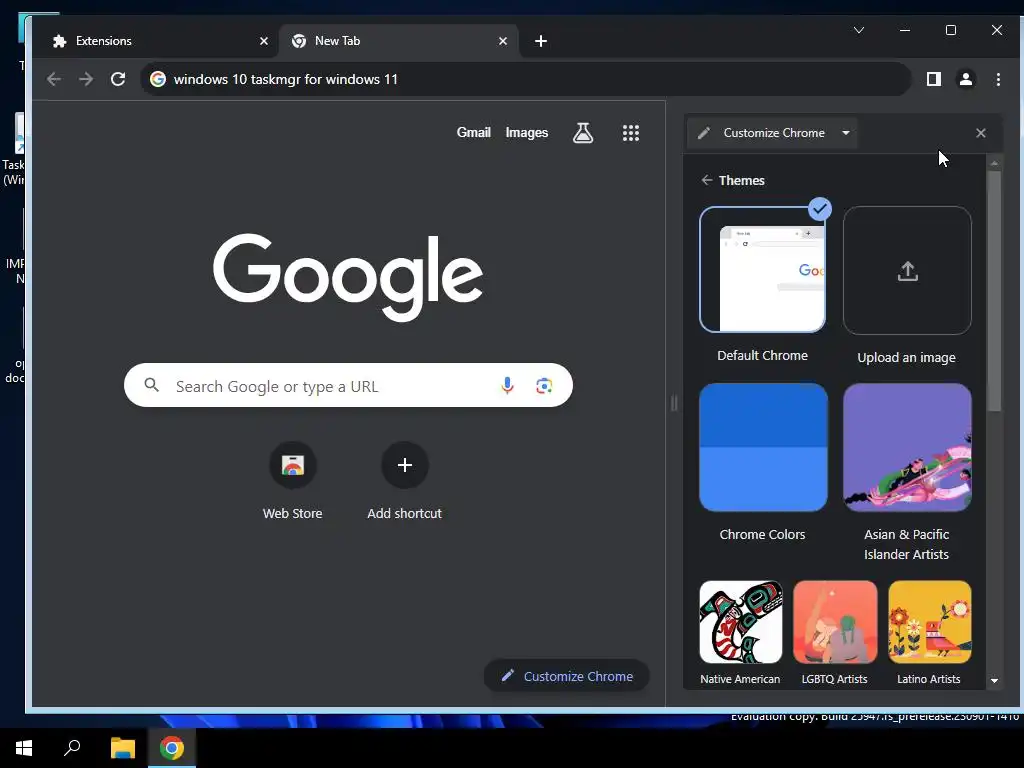This screenshot has width=1024, height=768.
Task: Open the LGBTQ Artists theme collection
Action: pos(835,622)
